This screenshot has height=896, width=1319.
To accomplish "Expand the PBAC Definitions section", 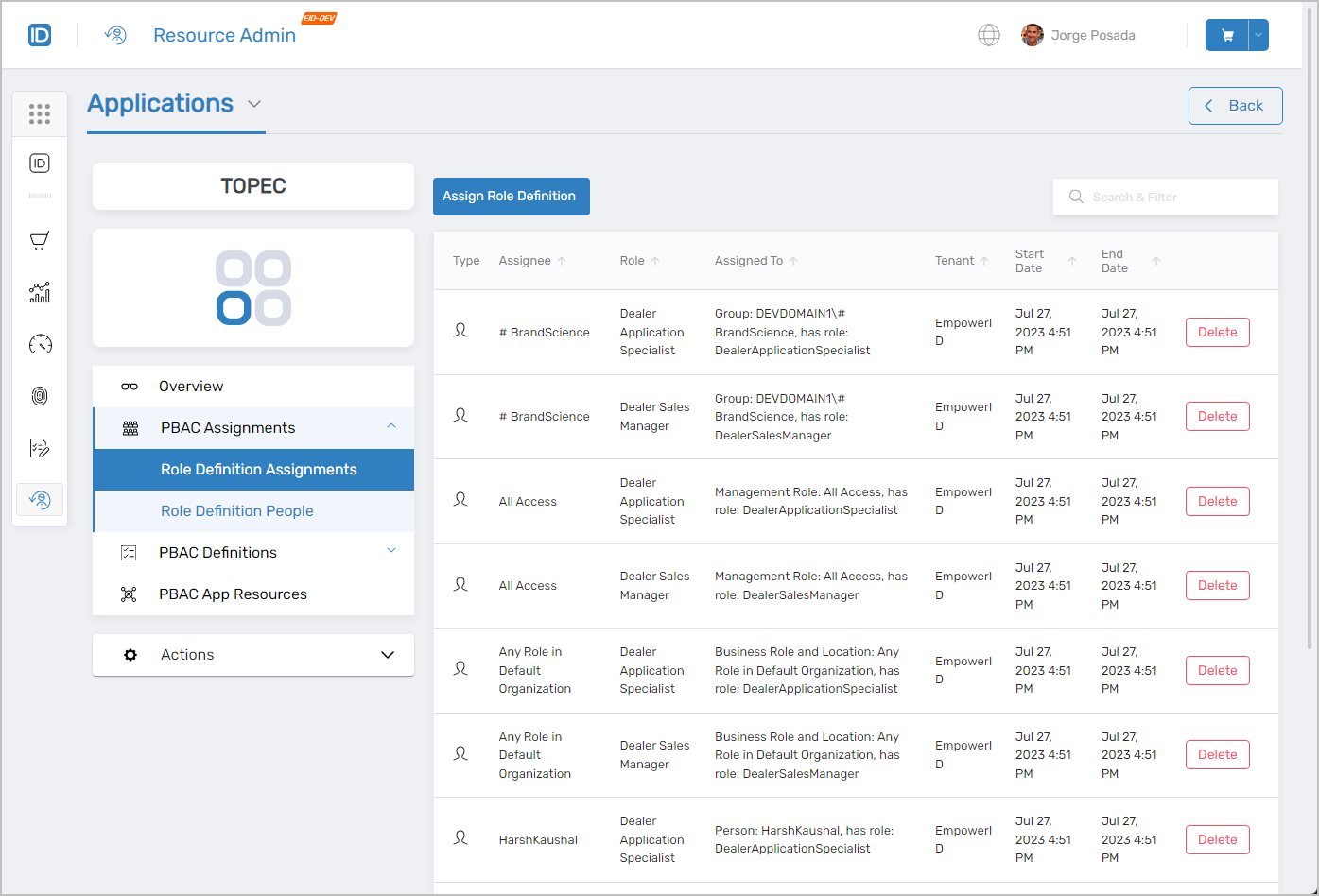I will (x=391, y=552).
